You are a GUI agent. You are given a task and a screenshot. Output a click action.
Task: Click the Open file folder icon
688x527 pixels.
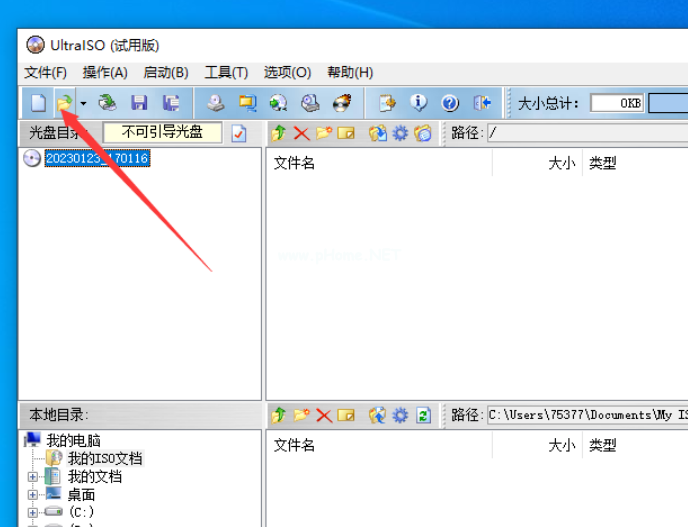click(64, 103)
